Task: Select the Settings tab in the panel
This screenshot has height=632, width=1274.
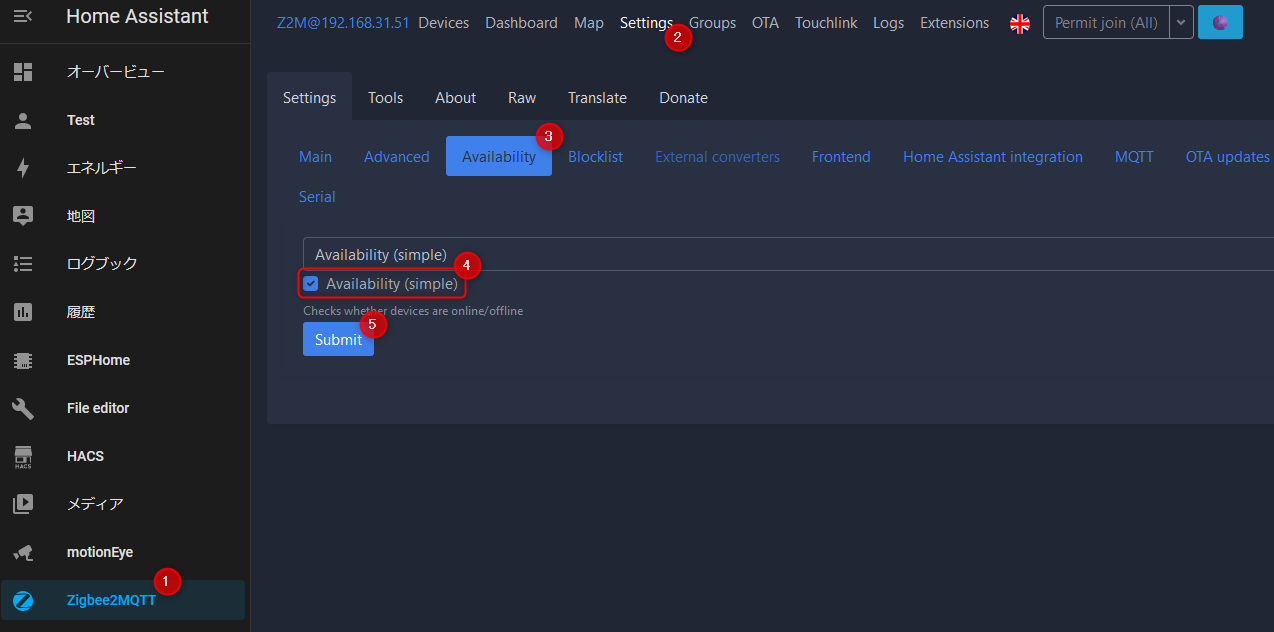Action: (309, 97)
